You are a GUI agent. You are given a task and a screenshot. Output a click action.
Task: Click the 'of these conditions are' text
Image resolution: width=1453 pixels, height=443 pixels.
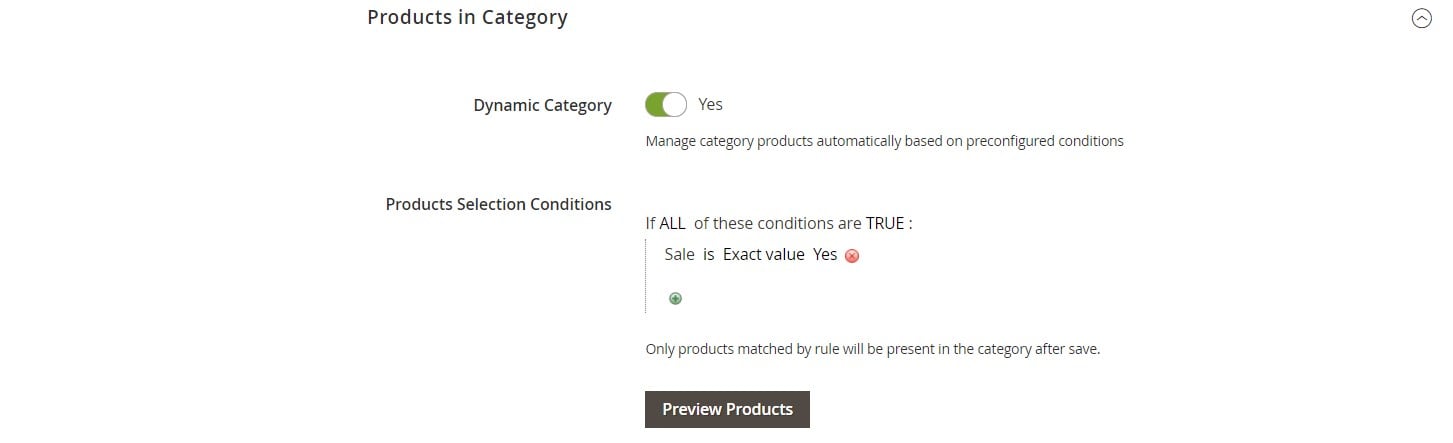click(x=778, y=223)
